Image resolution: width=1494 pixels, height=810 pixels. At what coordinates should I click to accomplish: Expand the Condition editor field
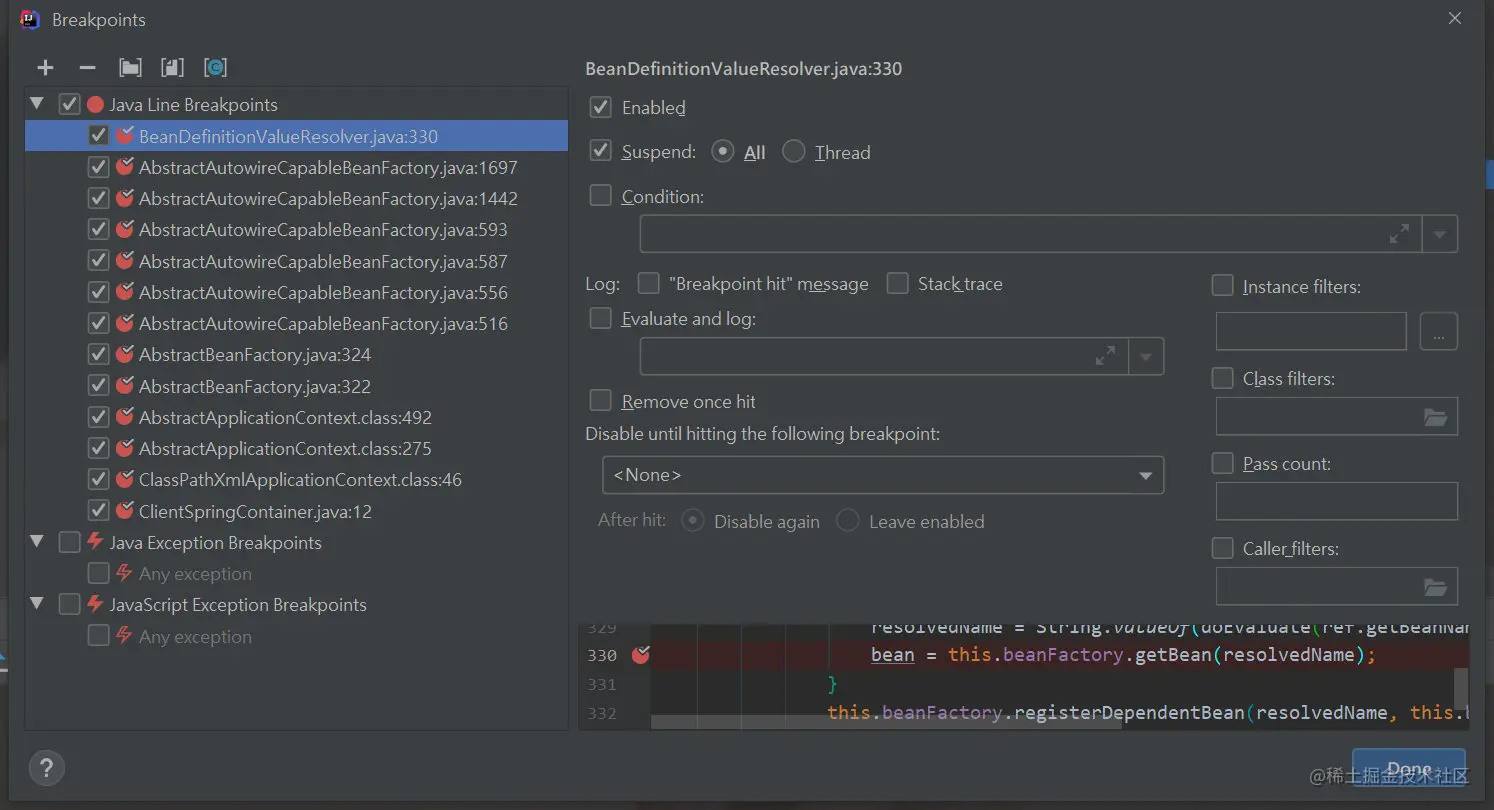pyautogui.click(x=1399, y=234)
